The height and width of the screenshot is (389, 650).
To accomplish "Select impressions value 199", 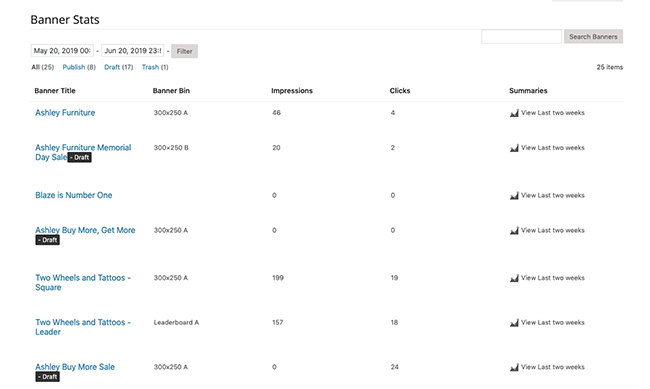I will click(x=278, y=278).
